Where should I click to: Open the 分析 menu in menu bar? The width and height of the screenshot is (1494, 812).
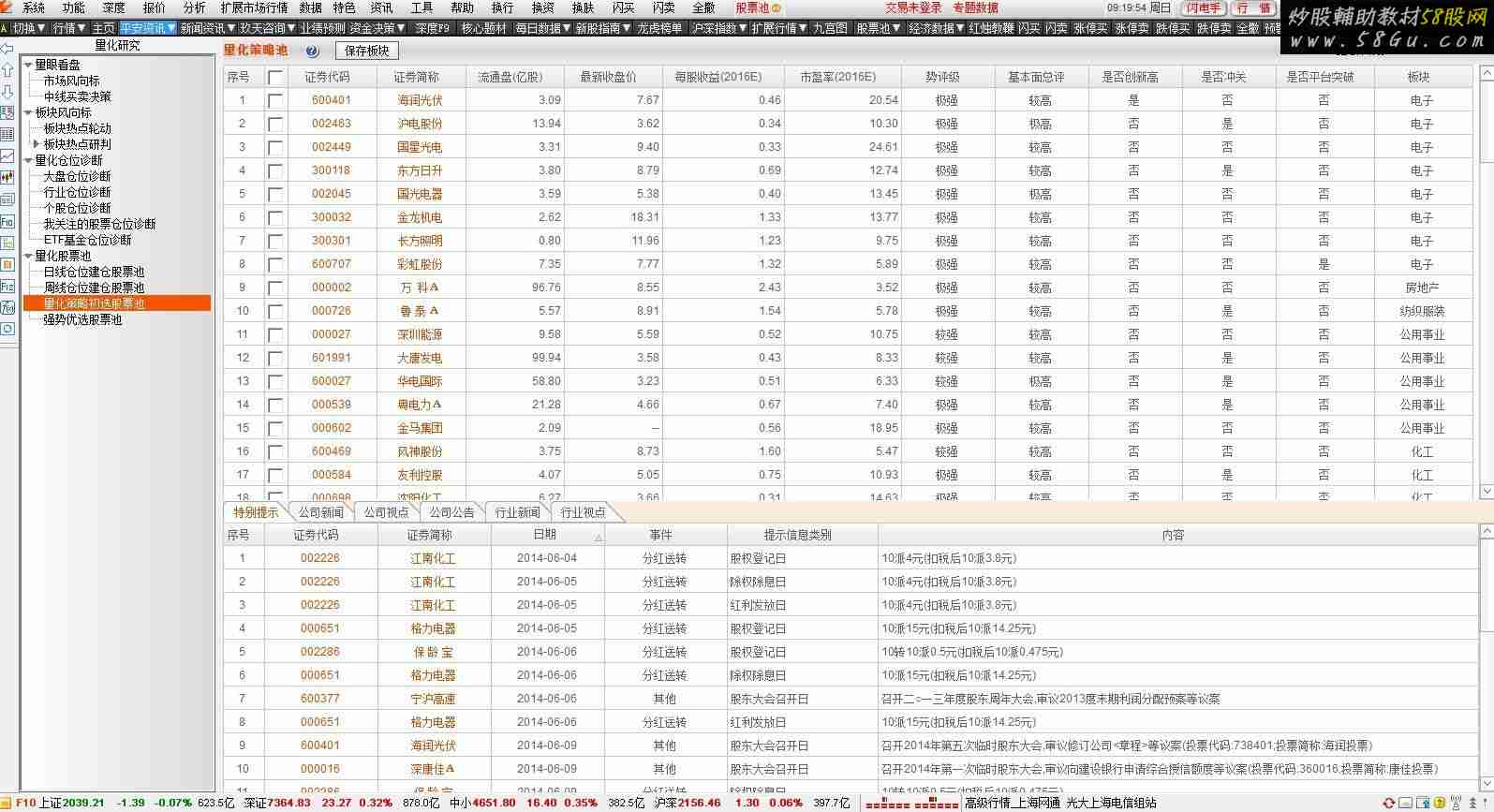[x=194, y=7]
